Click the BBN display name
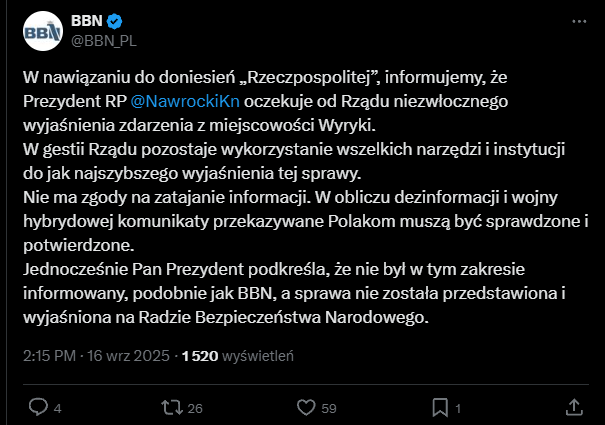Viewport: 605px width, 425px height. (x=87, y=21)
